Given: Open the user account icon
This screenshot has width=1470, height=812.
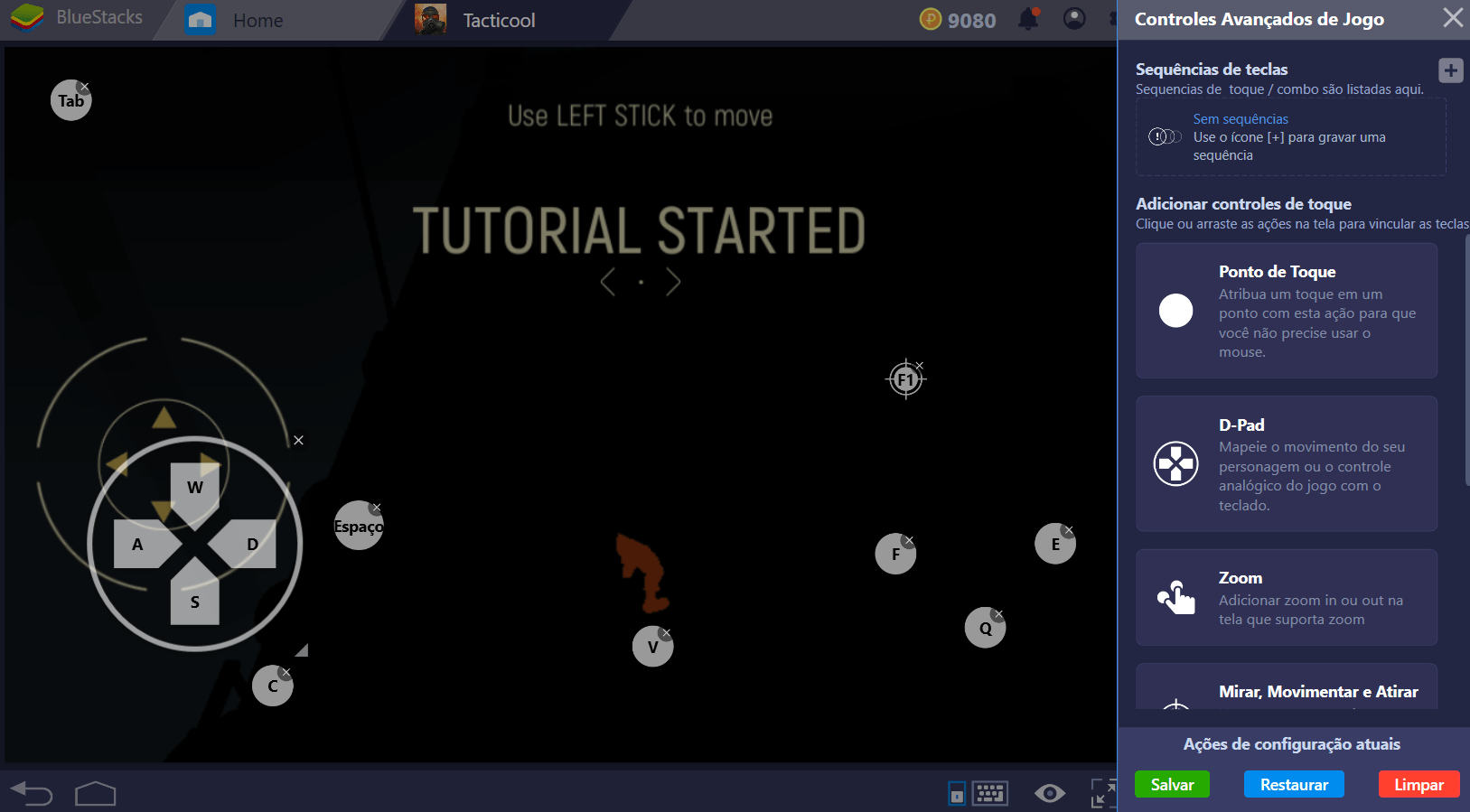Looking at the screenshot, I should (1074, 18).
